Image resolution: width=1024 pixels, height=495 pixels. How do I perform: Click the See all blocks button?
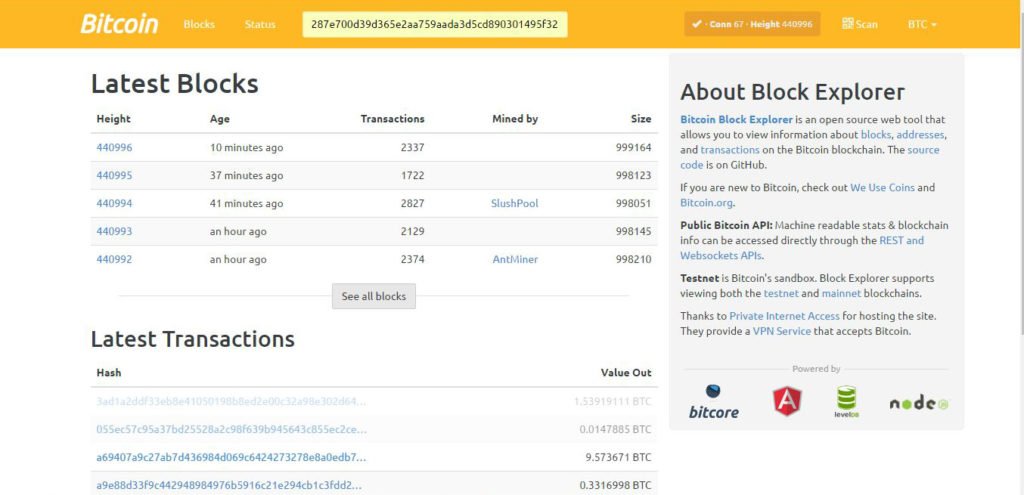[374, 296]
